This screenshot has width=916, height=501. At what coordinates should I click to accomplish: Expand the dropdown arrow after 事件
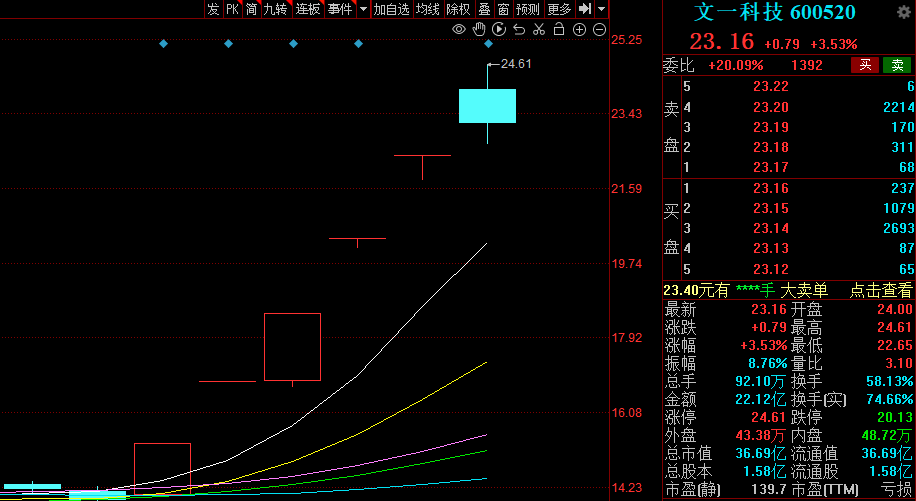(363, 9)
